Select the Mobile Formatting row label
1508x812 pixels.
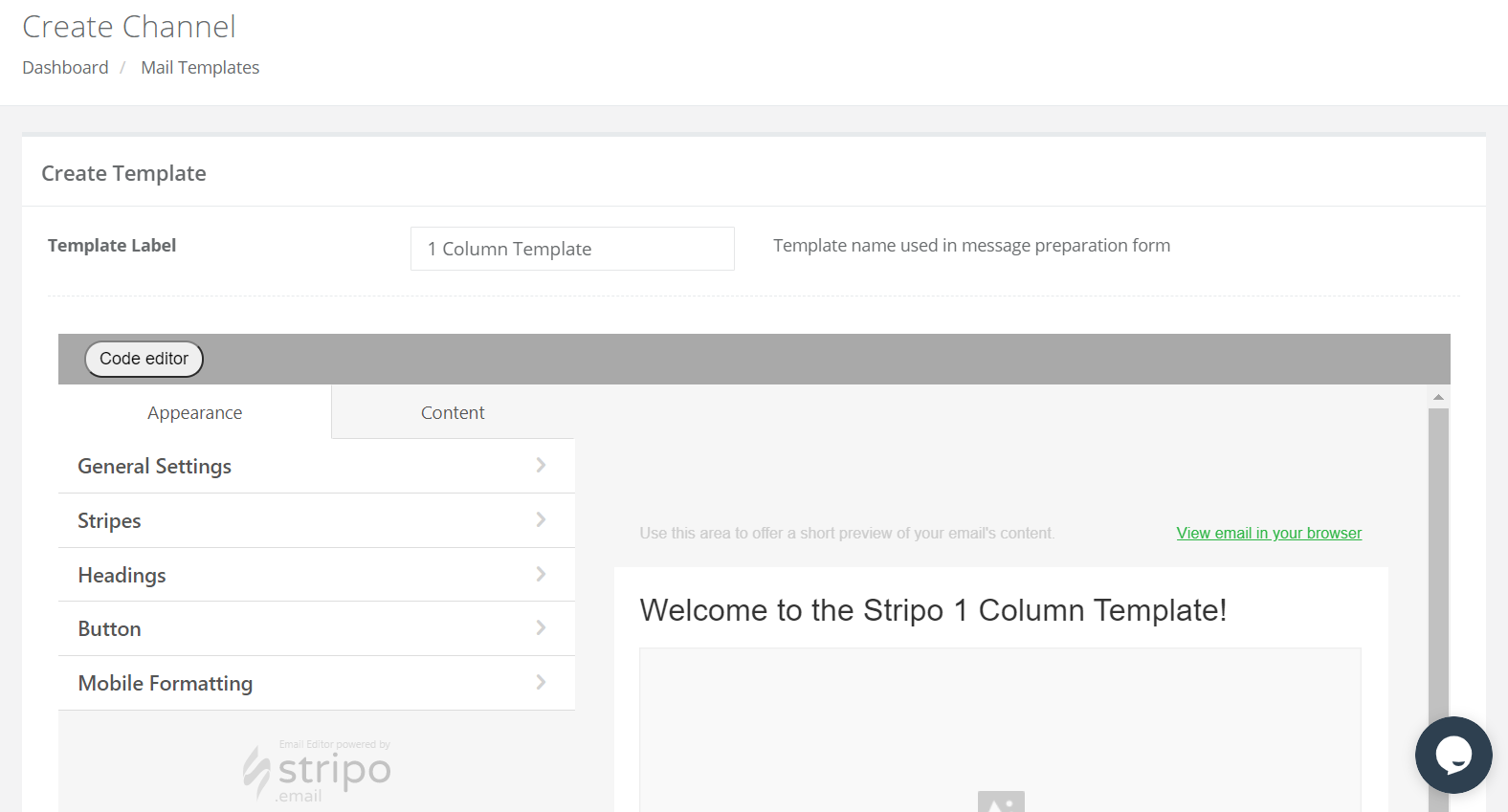tap(166, 683)
